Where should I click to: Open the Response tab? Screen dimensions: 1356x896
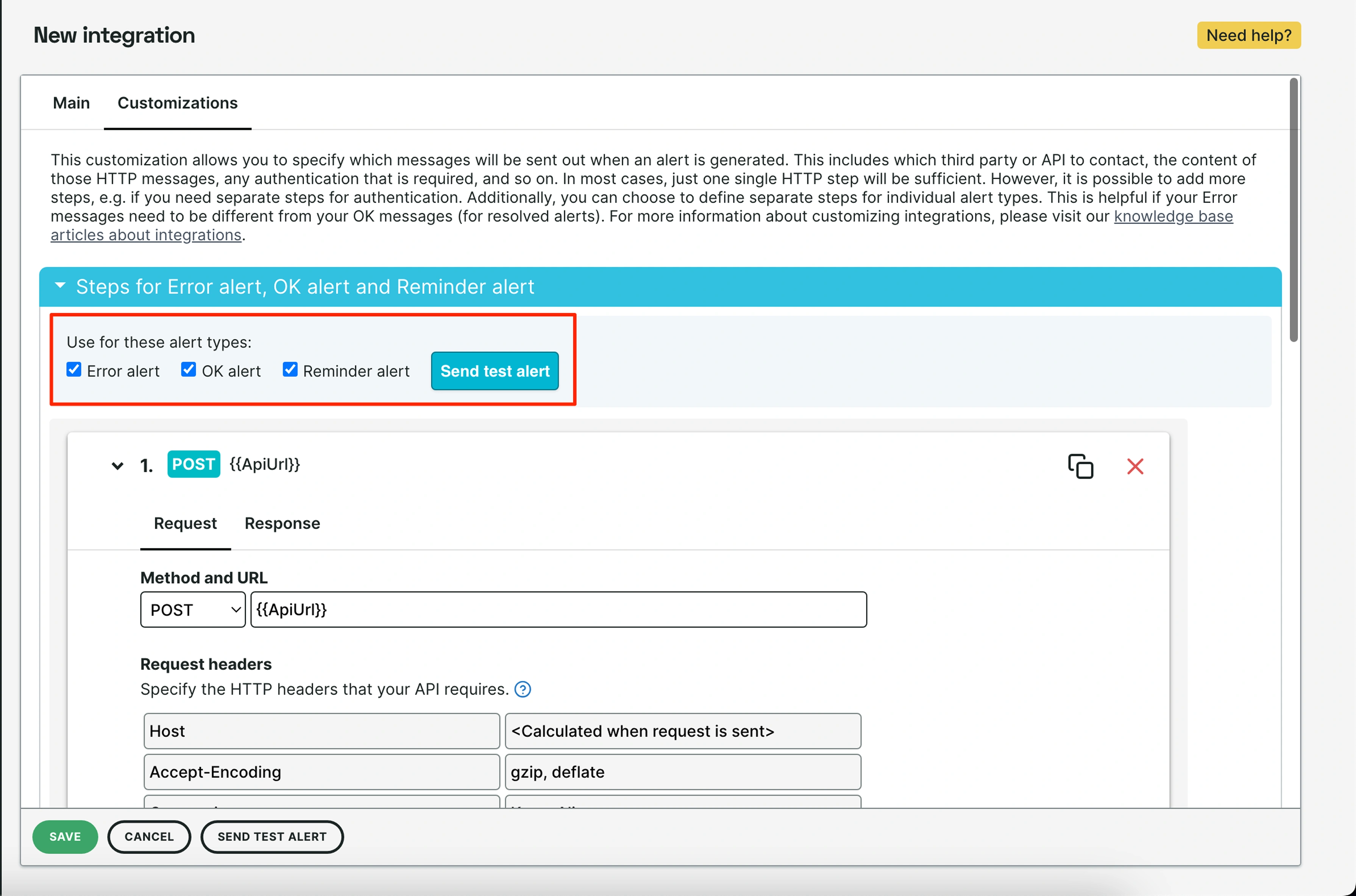tap(282, 523)
